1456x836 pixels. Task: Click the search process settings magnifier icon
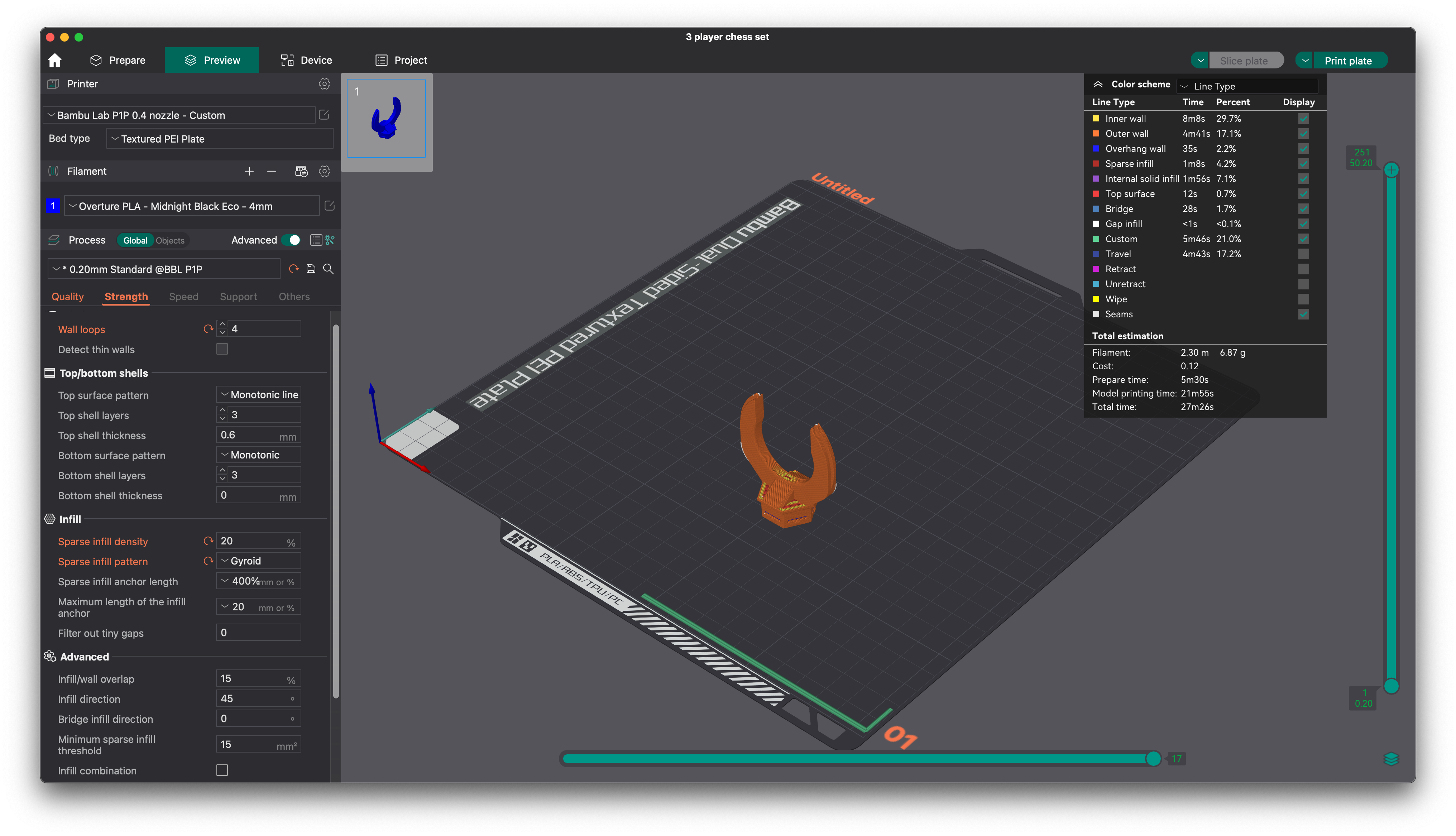click(x=329, y=269)
